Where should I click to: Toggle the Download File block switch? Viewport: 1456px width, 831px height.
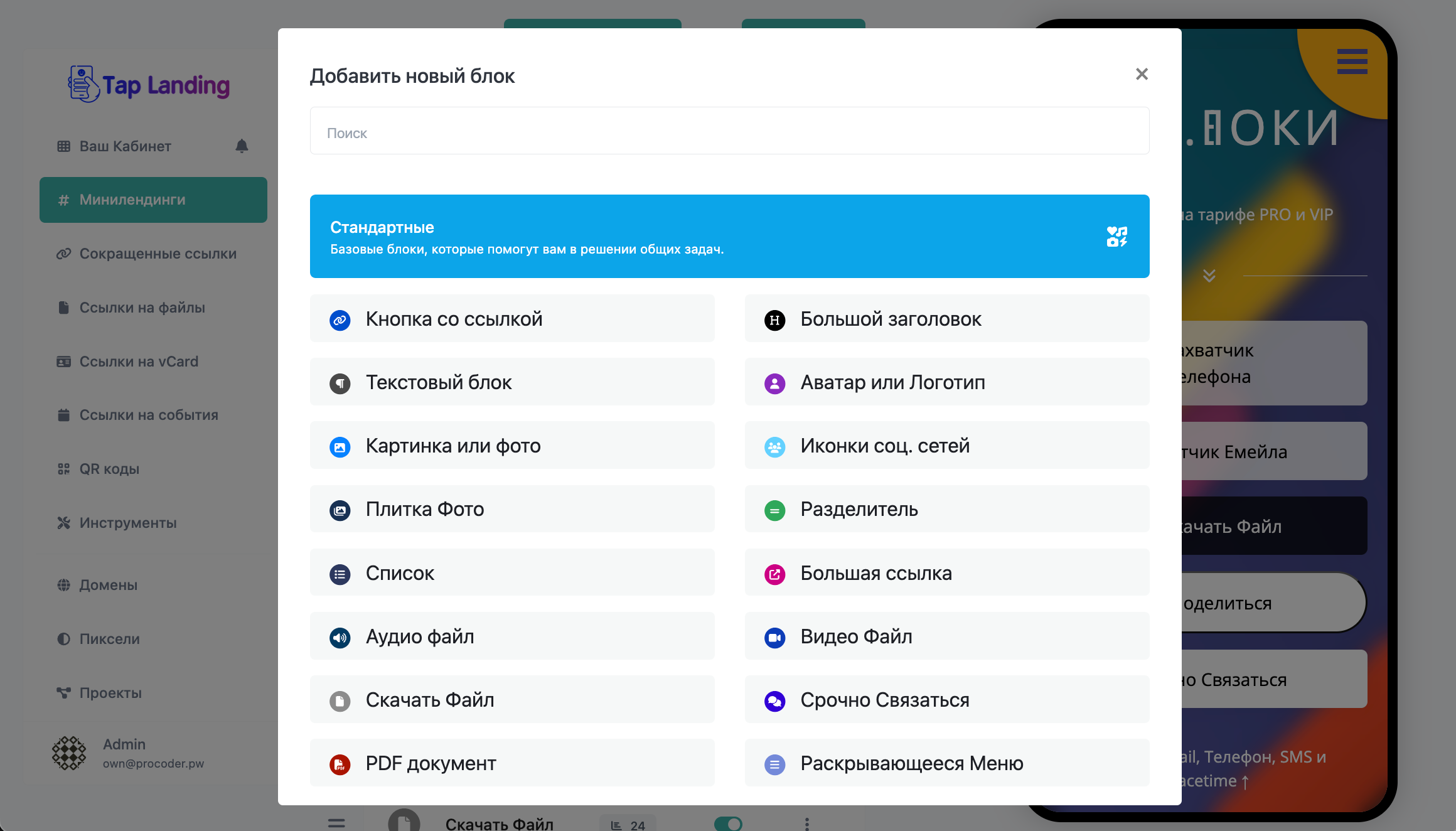click(728, 823)
